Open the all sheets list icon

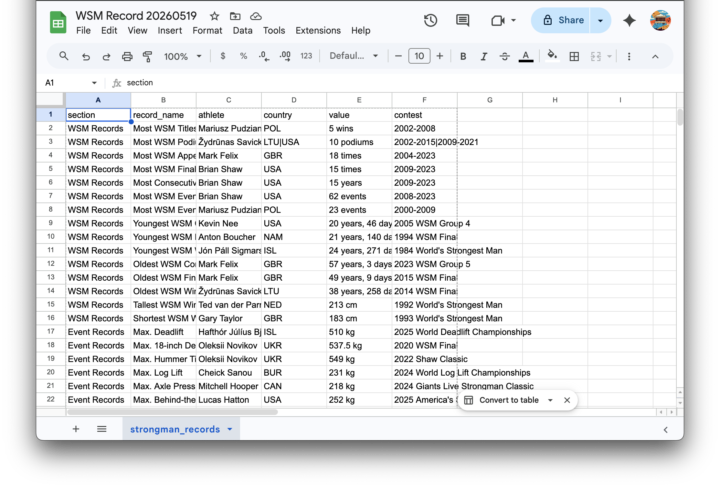tap(101, 429)
